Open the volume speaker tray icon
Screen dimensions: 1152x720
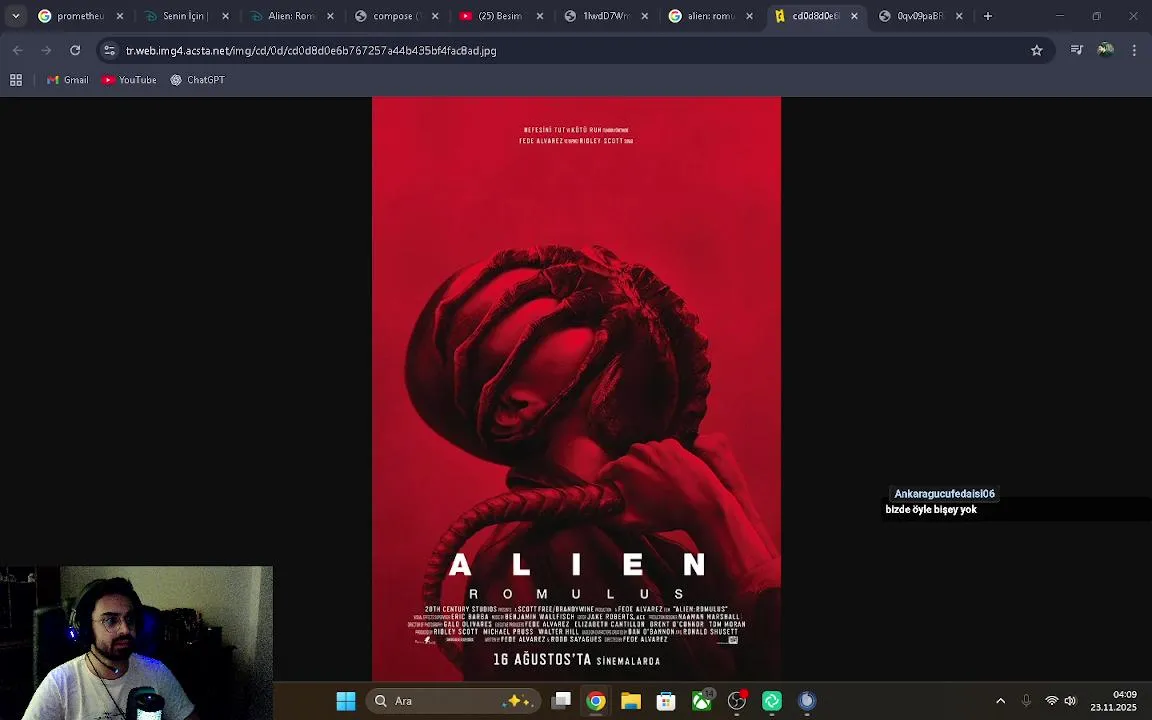pos(1070,701)
